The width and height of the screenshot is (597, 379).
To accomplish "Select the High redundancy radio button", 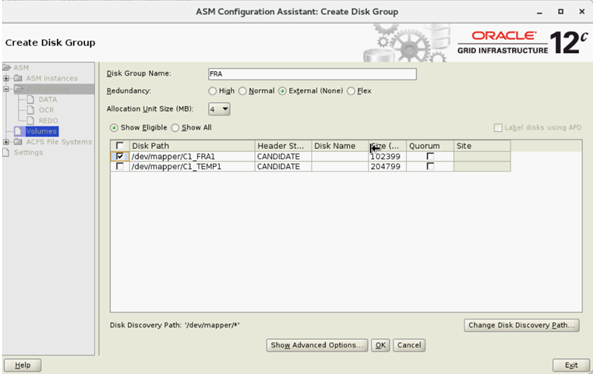I will point(212,91).
